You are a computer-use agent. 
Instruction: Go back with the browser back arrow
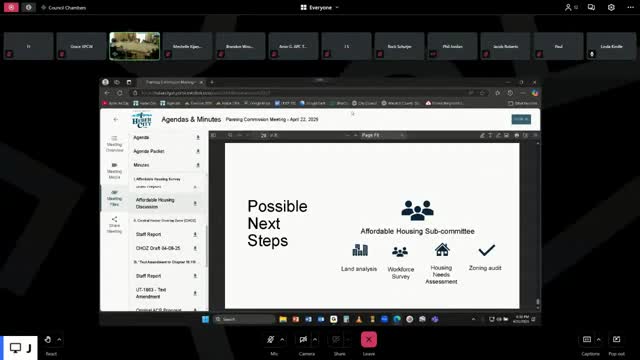[x=107, y=93]
